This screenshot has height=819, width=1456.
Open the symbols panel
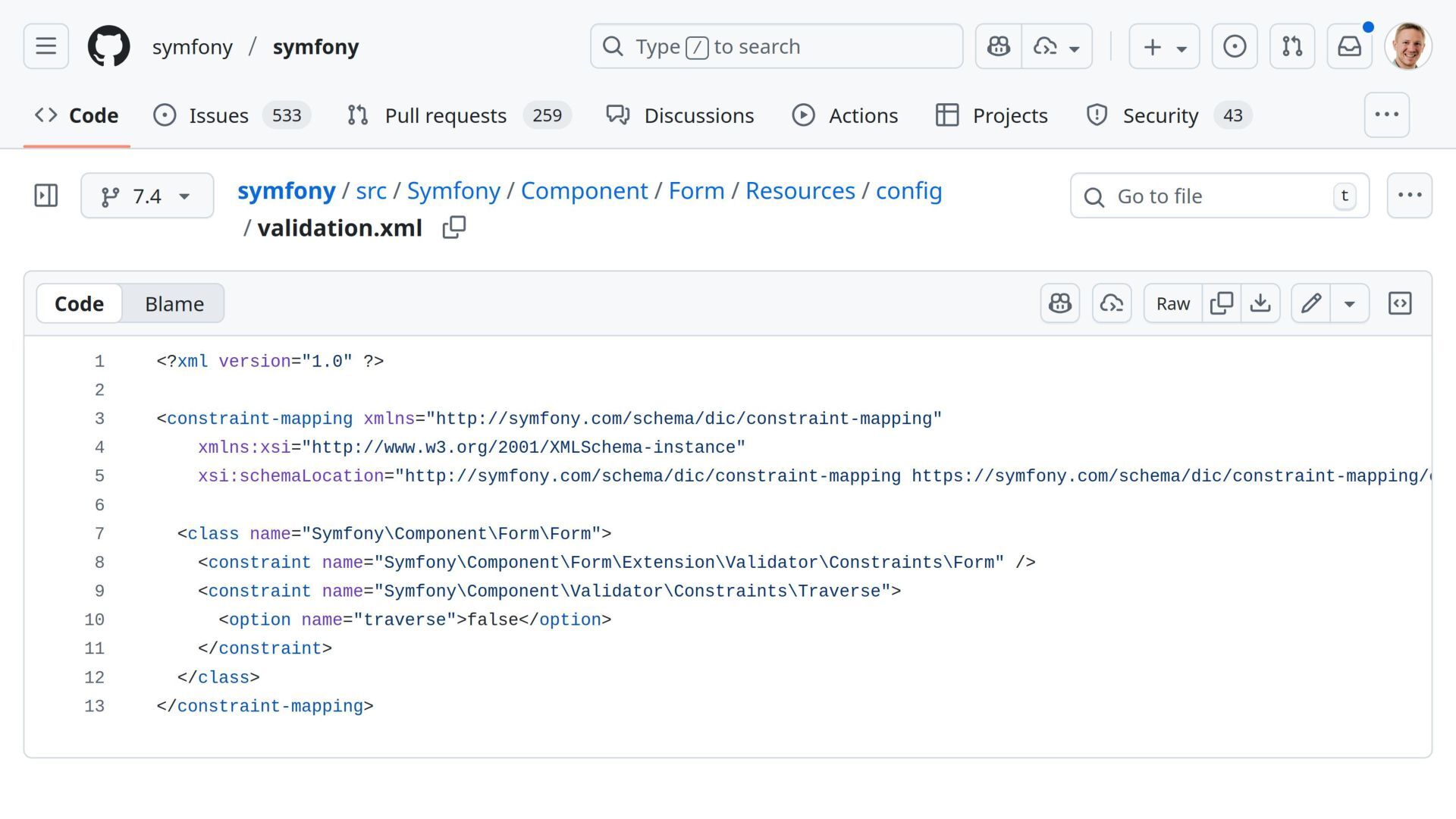pos(1399,303)
